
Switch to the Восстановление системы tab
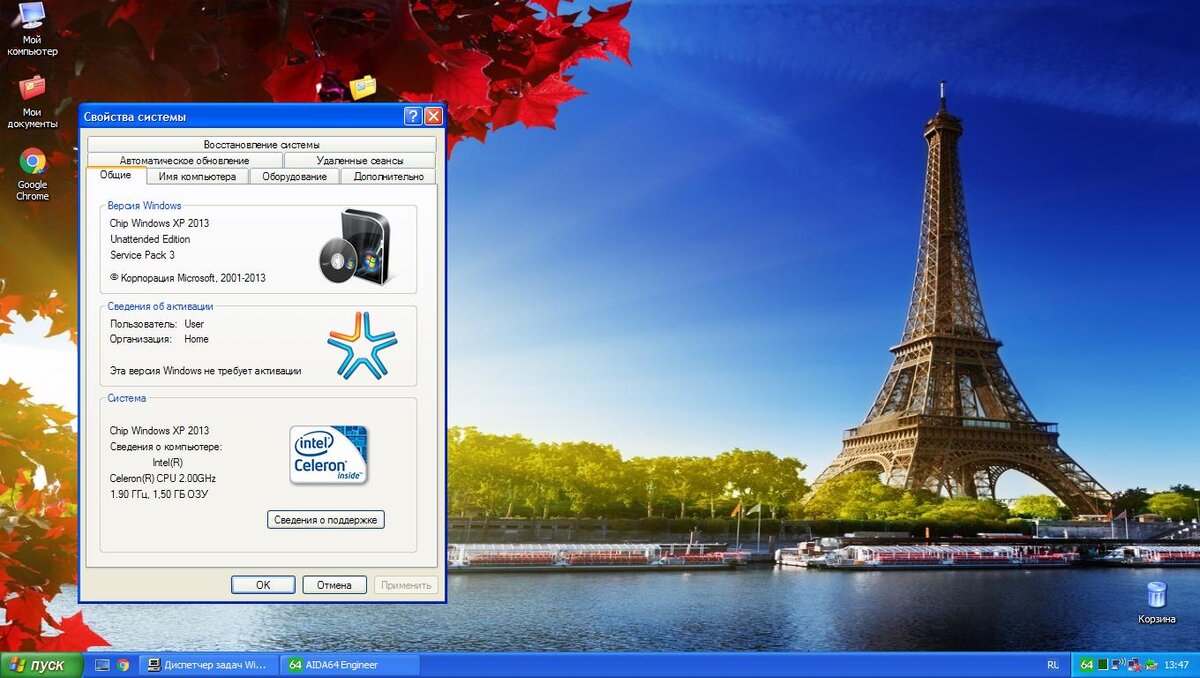(x=262, y=144)
